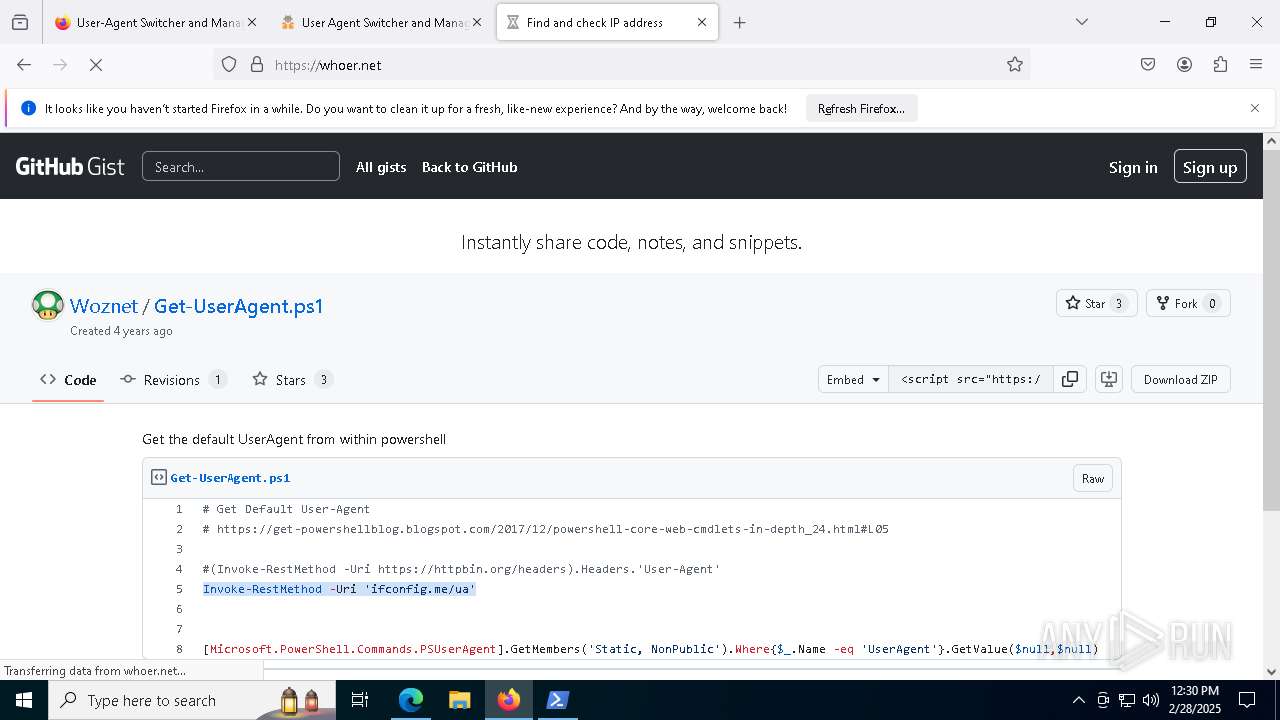The image size is (1280, 720).
Task: Click the code file icon beside filename
Action: click(158, 478)
